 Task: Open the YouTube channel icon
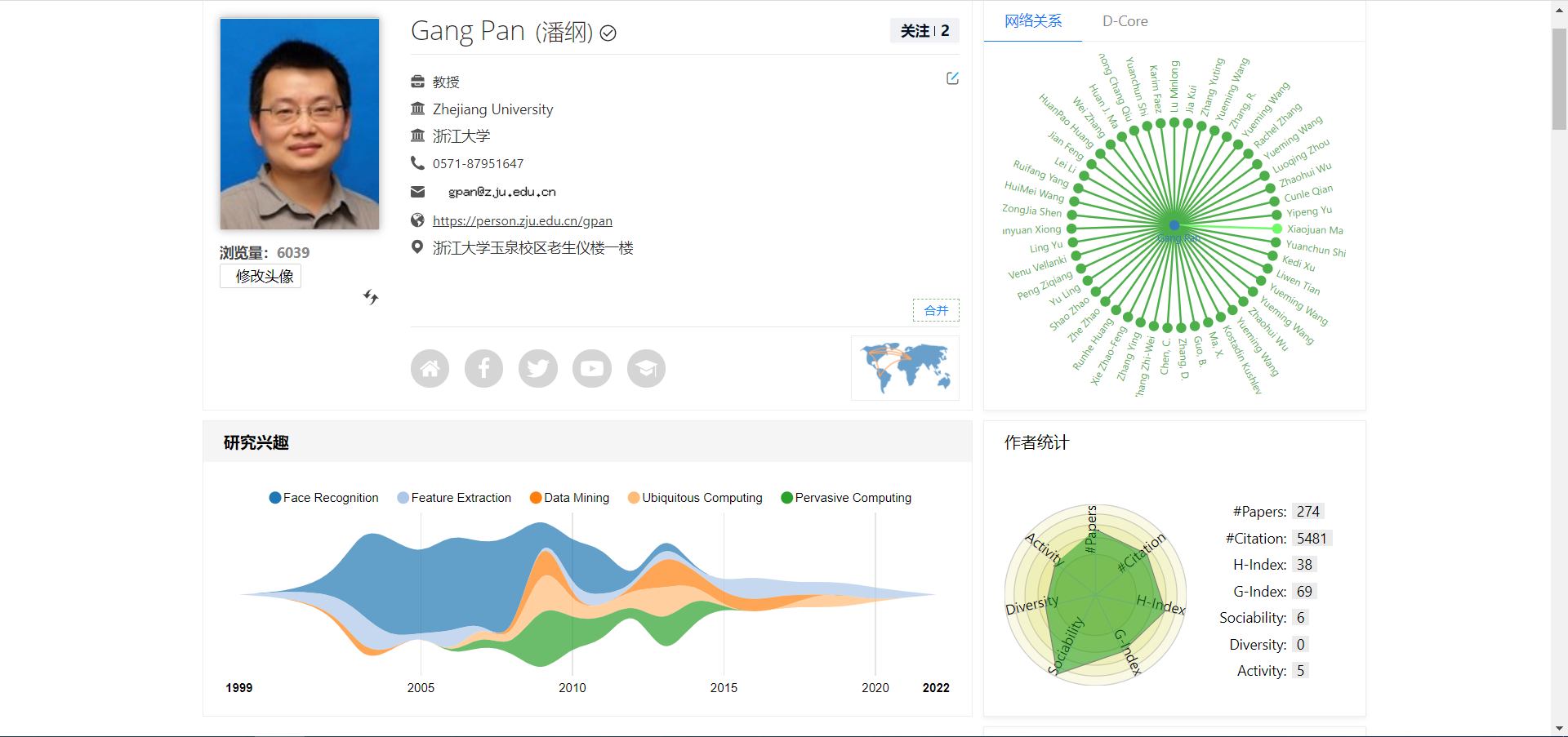[x=591, y=368]
